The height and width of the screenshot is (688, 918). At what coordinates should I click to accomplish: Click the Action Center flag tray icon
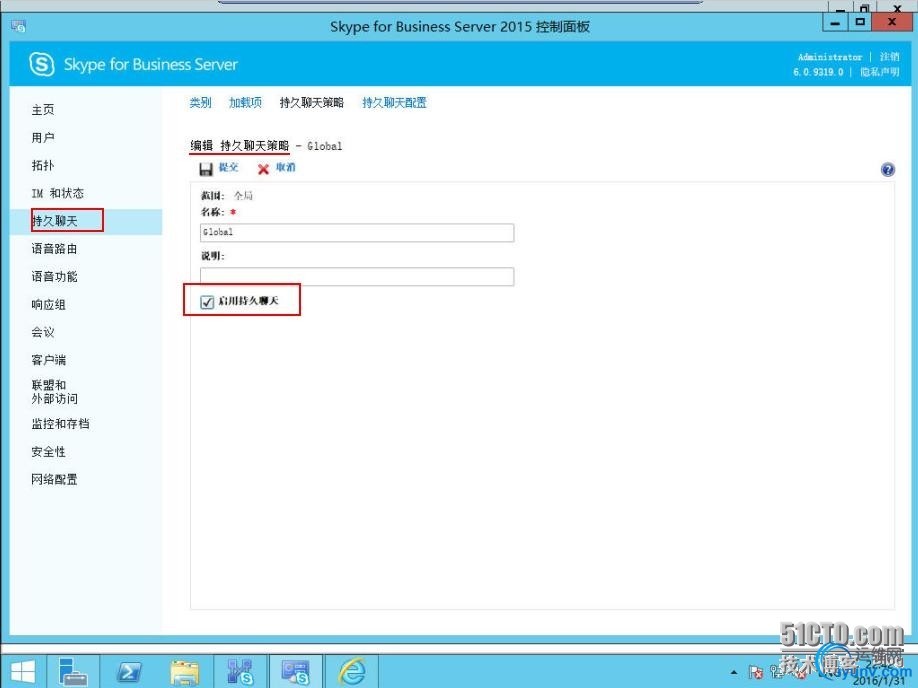coord(756,672)
